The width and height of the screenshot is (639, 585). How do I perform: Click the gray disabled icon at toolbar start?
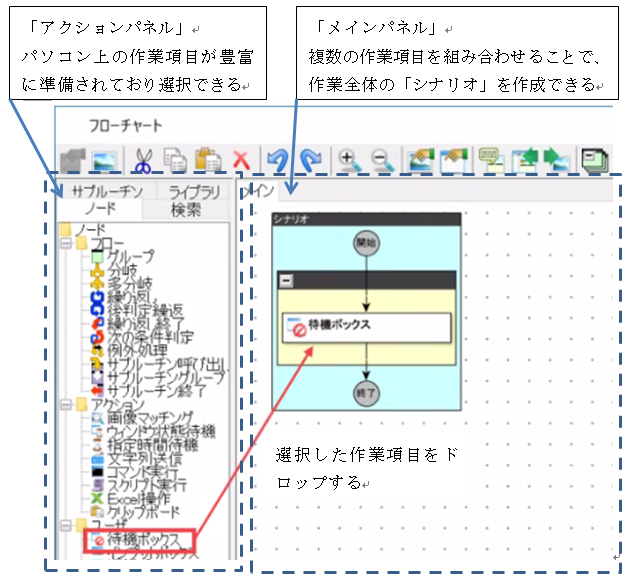coord(73,161)
